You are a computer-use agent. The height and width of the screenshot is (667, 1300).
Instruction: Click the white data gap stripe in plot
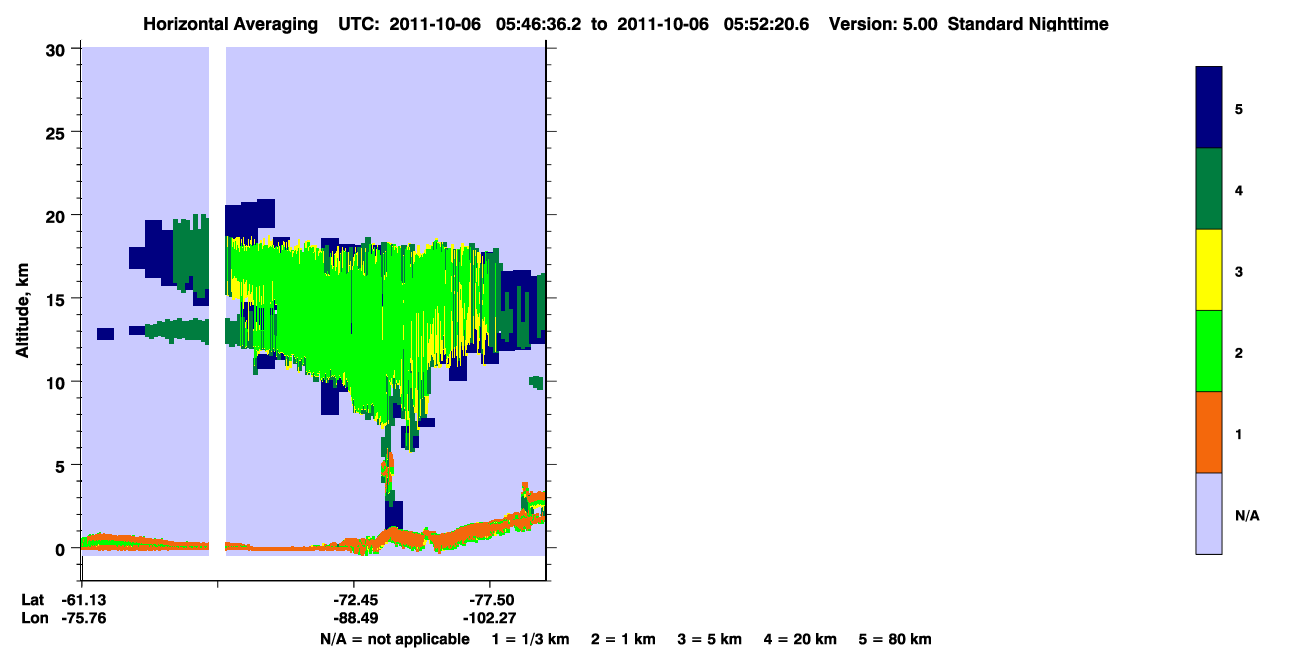(217, 300)
